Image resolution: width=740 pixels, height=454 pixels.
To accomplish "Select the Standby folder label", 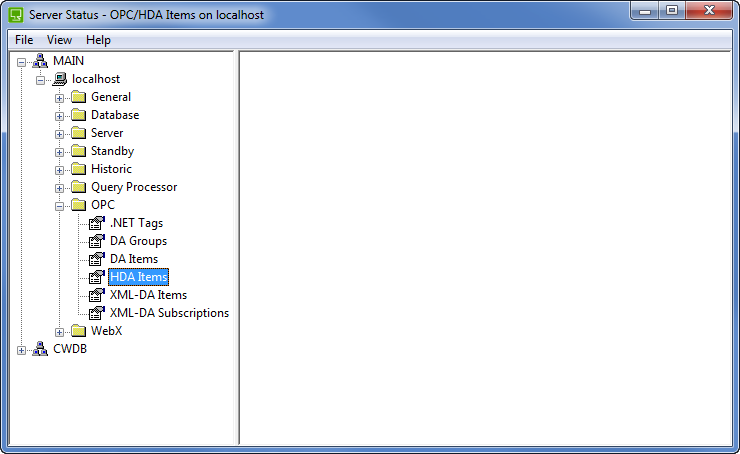I will click(112, 151).
